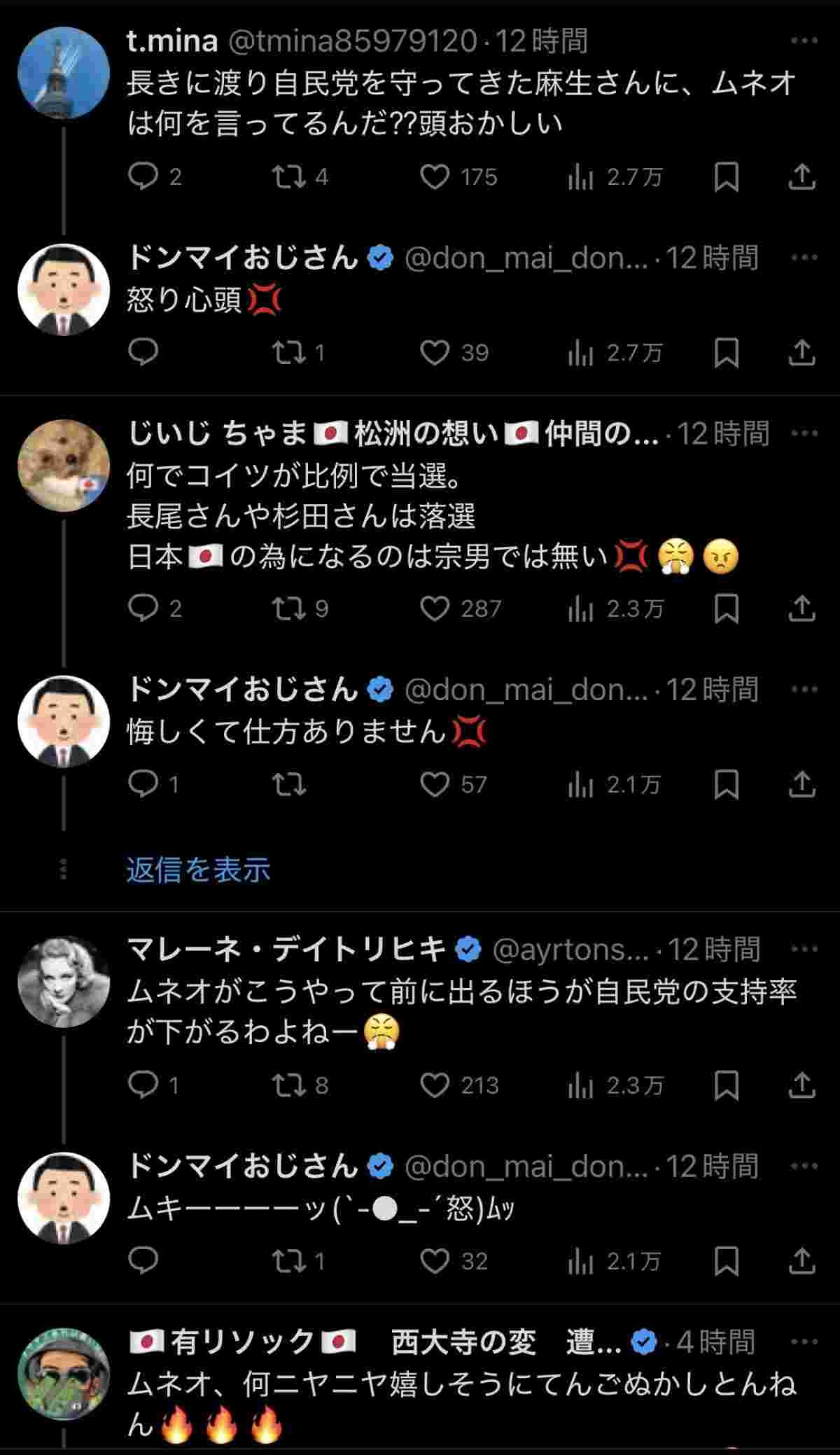View analytics on the 悔しくて仕方ありません reply
Image resolution: width=840 pixels, height=1455 pixels.
[581, 785]
